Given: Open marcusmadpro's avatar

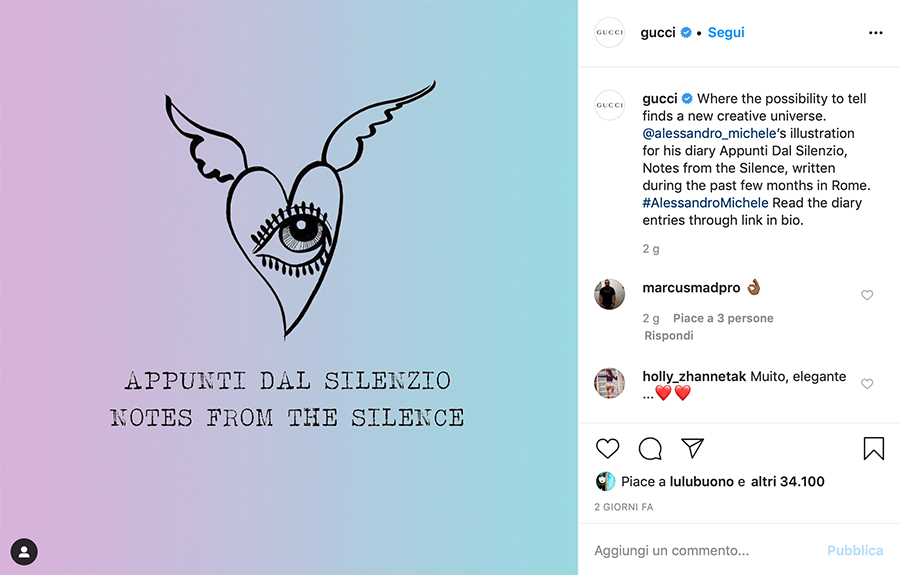Looking at the screenshot, I should tap(610, 294).
